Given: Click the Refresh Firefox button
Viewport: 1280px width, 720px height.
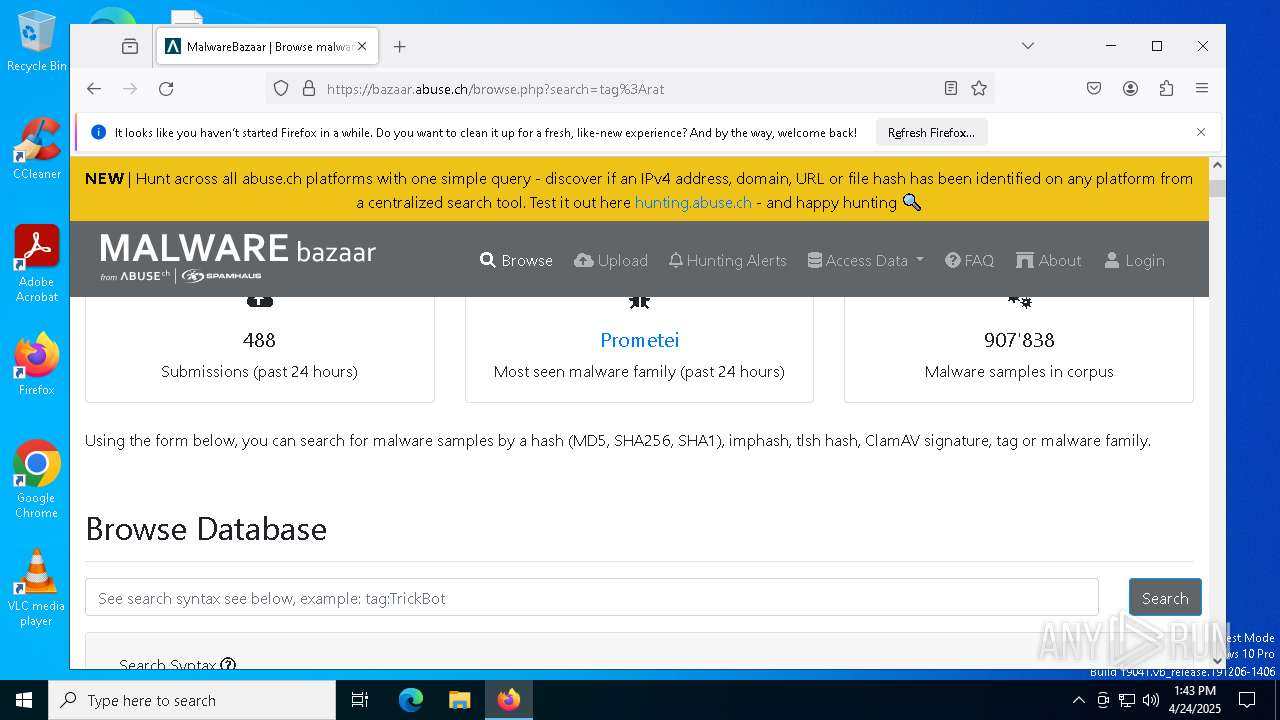Looking at the screenshot, I should click(931, 132).
